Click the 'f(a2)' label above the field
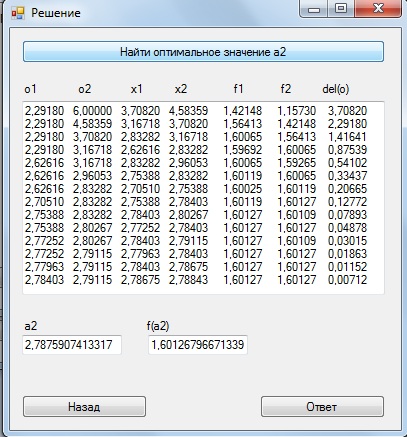Image resolution: width=407 pixels, height=437 pixels. [x=158, y=326]
